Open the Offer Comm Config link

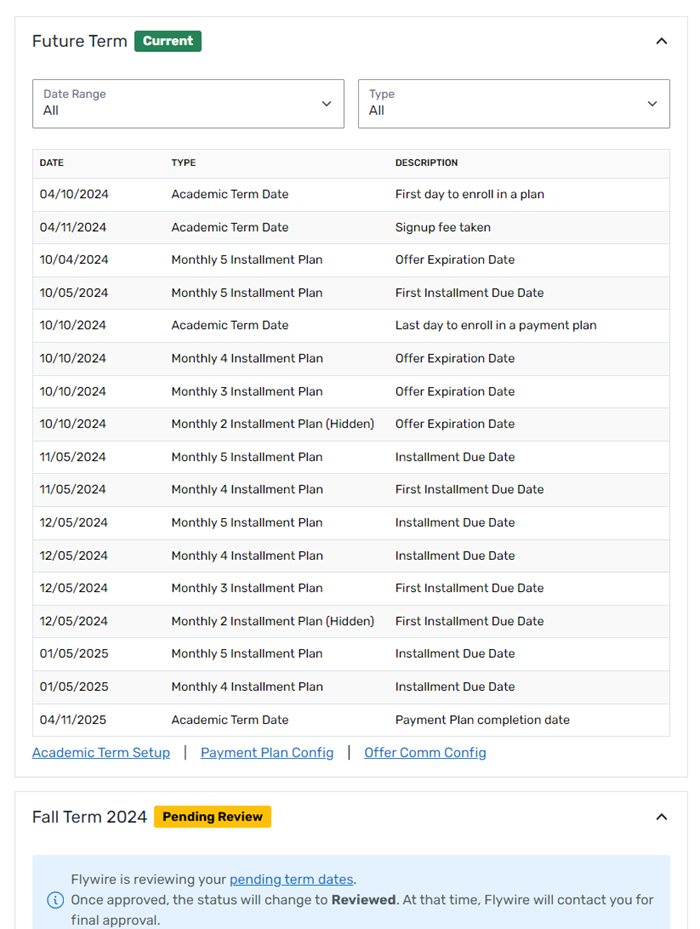point(425,752)
